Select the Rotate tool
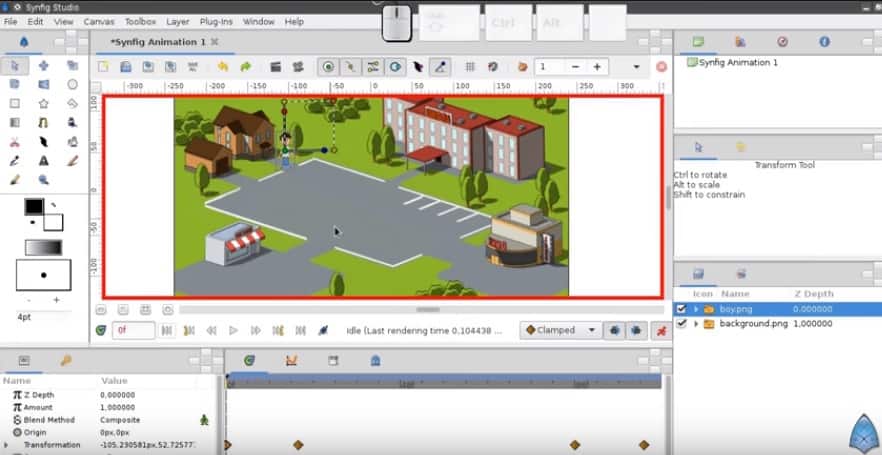Screen dimensions: 882x455 tap(15, 84)
